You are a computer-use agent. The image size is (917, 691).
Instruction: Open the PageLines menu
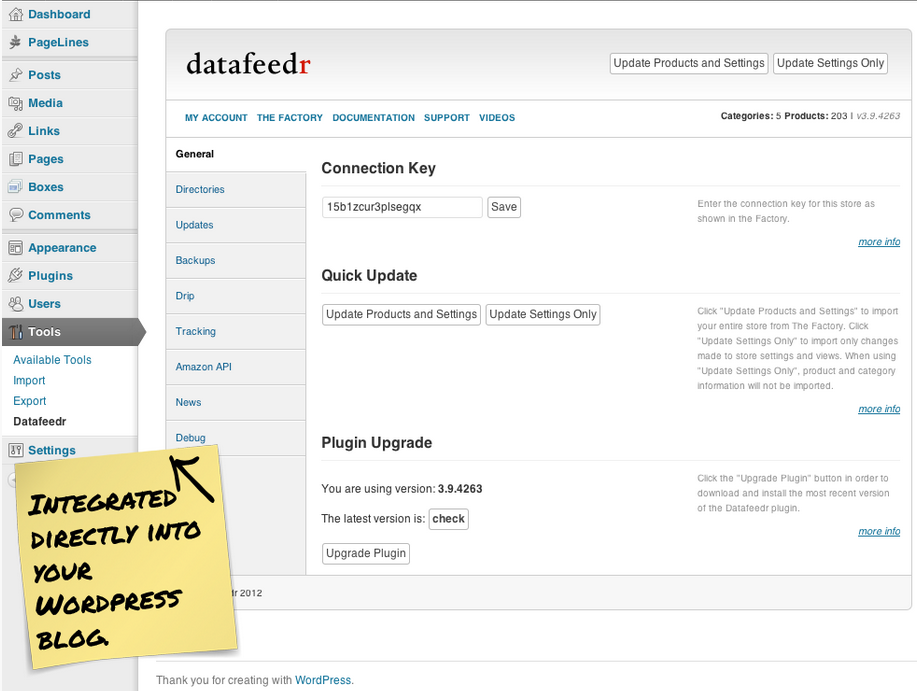pos(58,42)
